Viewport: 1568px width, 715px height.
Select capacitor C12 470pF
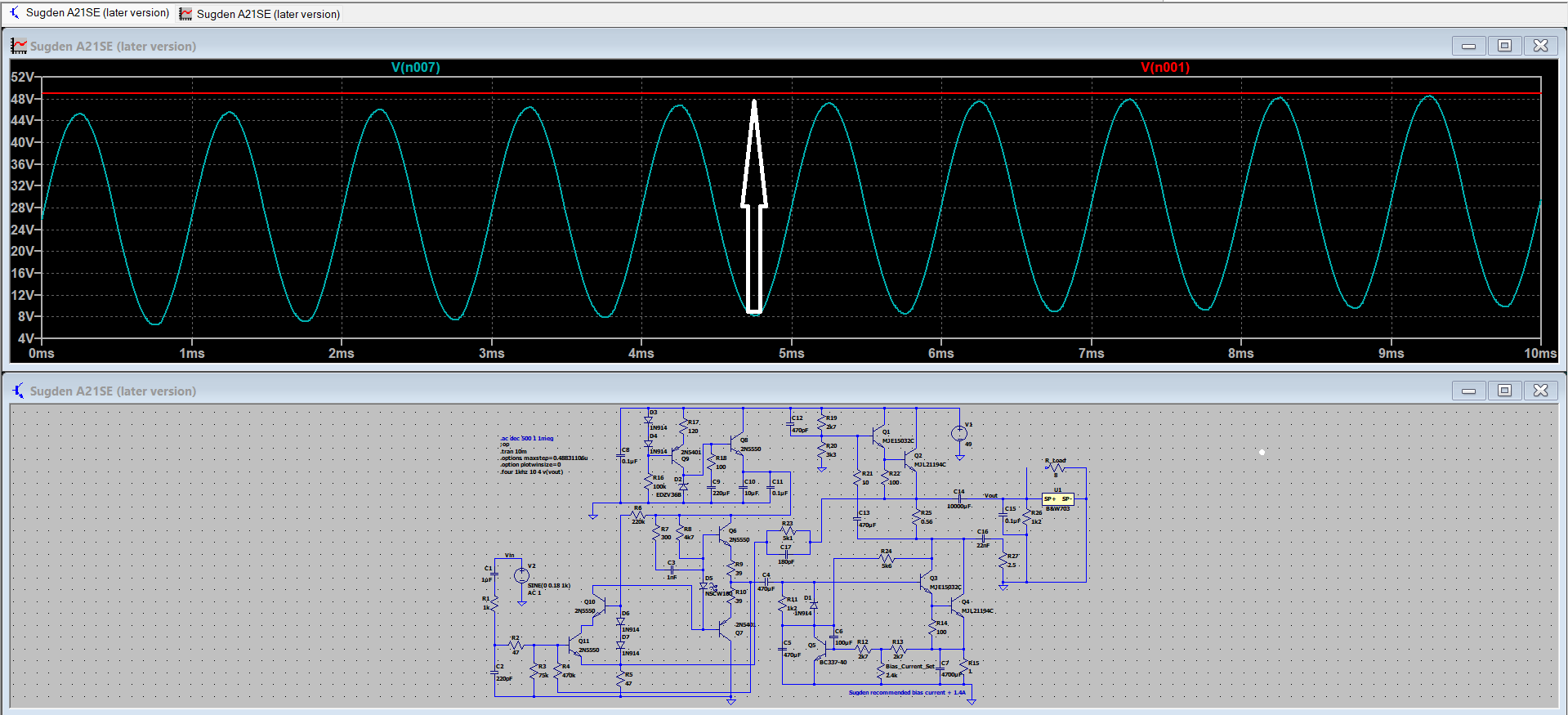point(790,424)
